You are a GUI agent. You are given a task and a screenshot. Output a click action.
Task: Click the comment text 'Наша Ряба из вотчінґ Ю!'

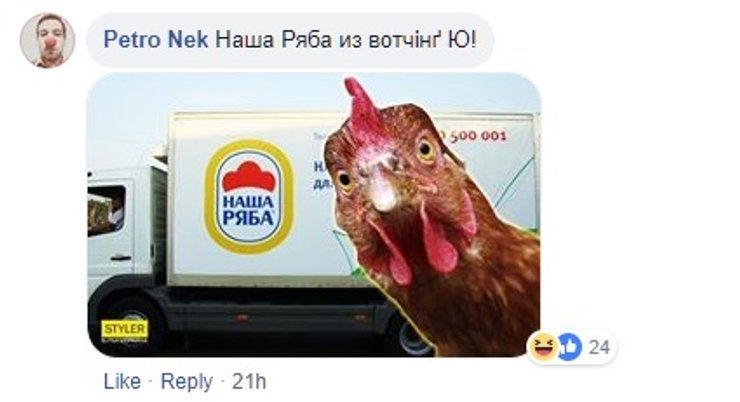pyautogui.click(x=352, y=42)
